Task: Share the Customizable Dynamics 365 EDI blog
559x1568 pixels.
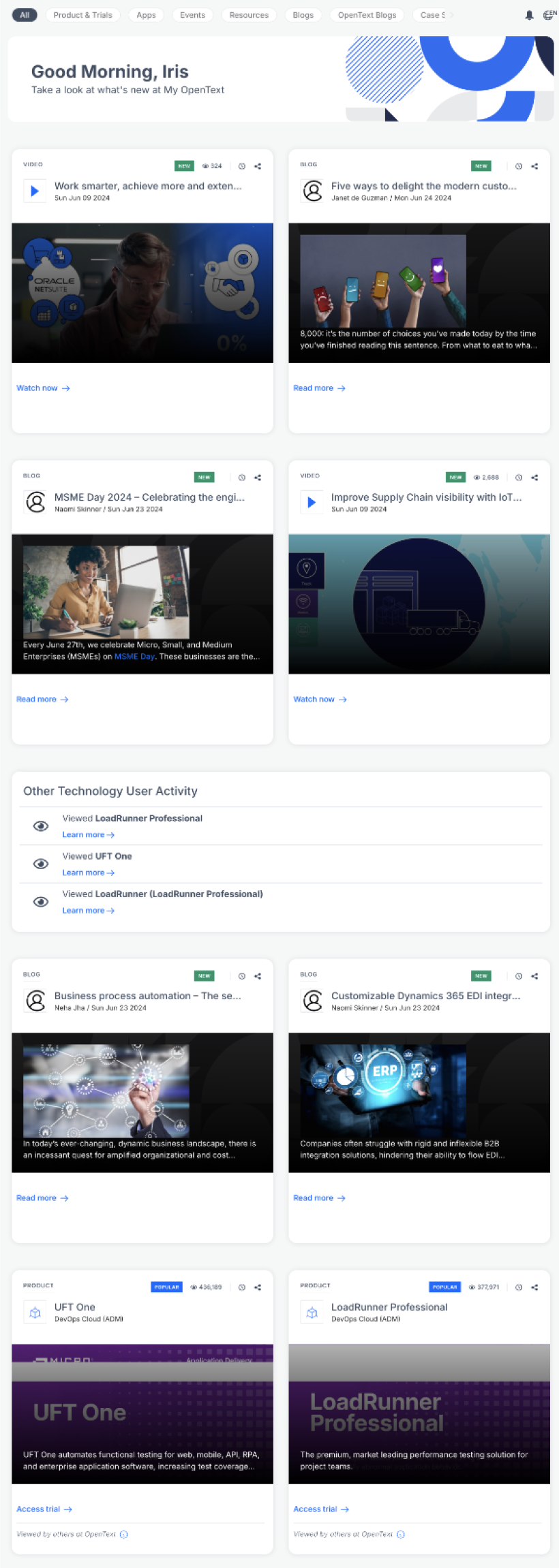Action: tap(534, 976)
